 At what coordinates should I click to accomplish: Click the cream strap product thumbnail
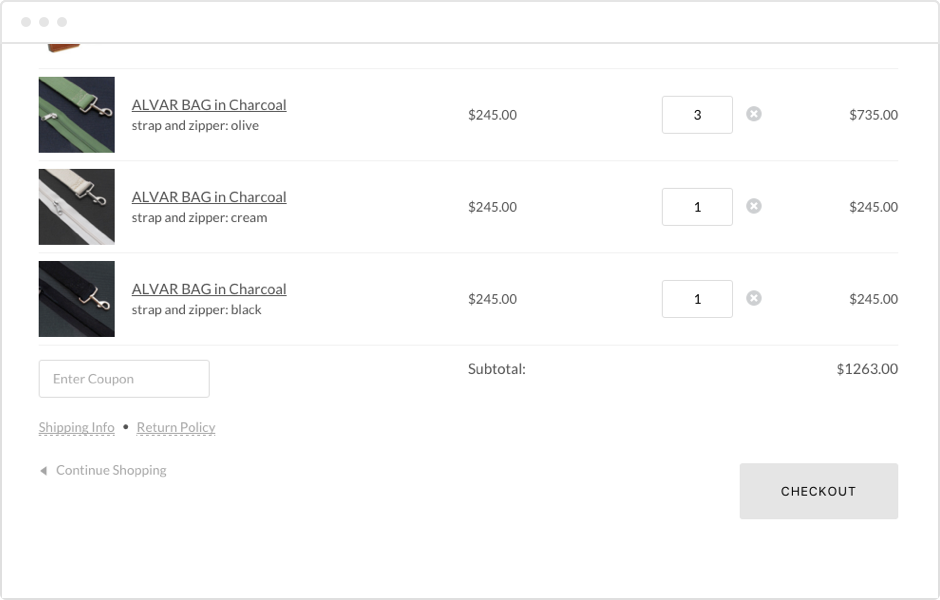coord(76,206)
